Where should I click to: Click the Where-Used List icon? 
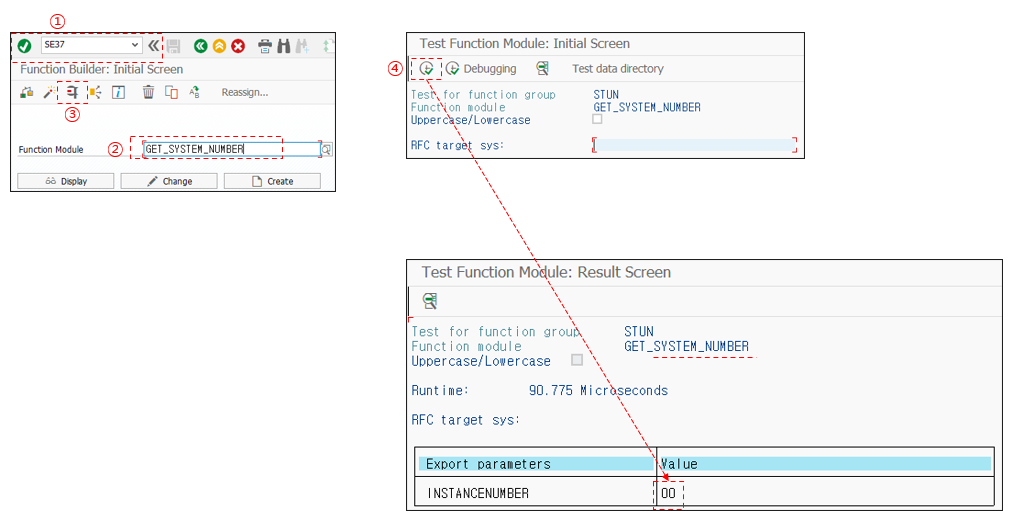click(x=95, y=92)
